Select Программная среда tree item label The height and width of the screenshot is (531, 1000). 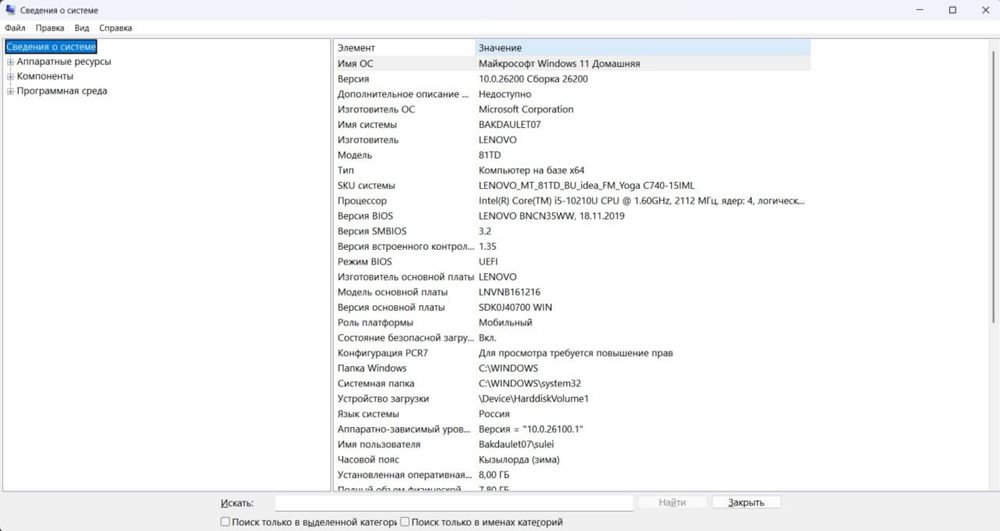click(62, 91)
